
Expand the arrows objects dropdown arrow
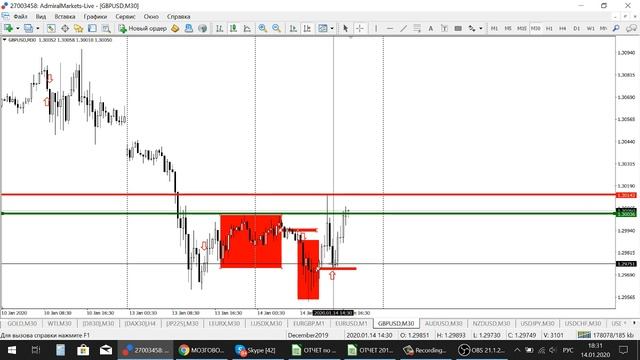tap(481, 28)
